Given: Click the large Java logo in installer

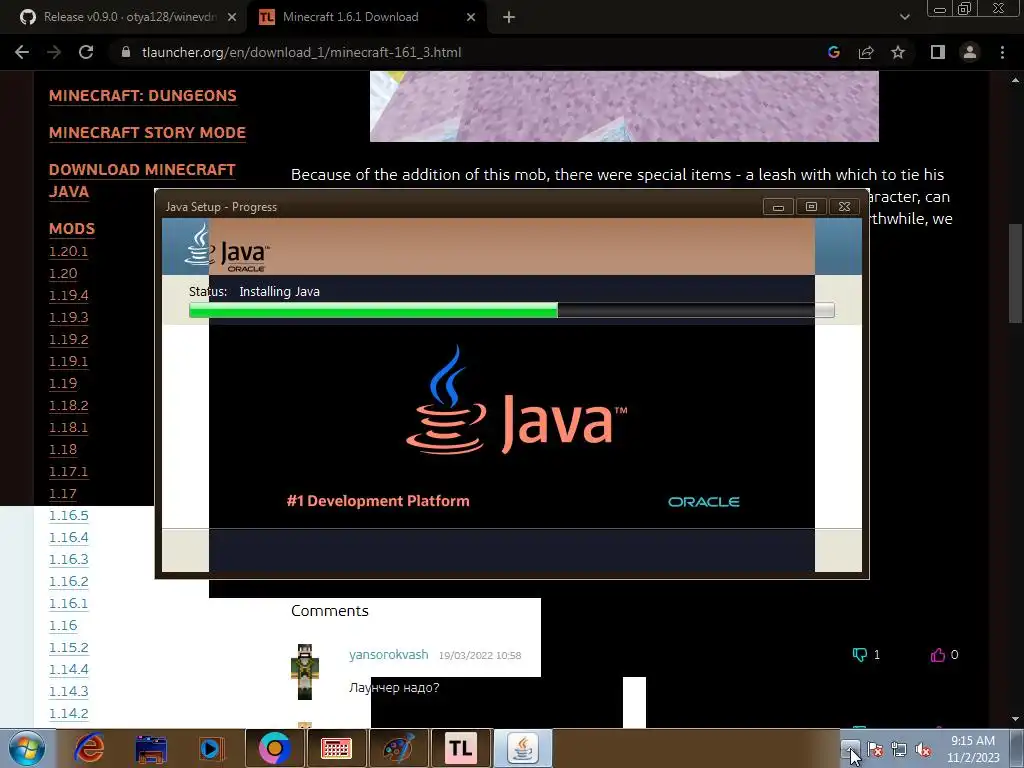Looking at the screenshot, I should tap(516, 401).
